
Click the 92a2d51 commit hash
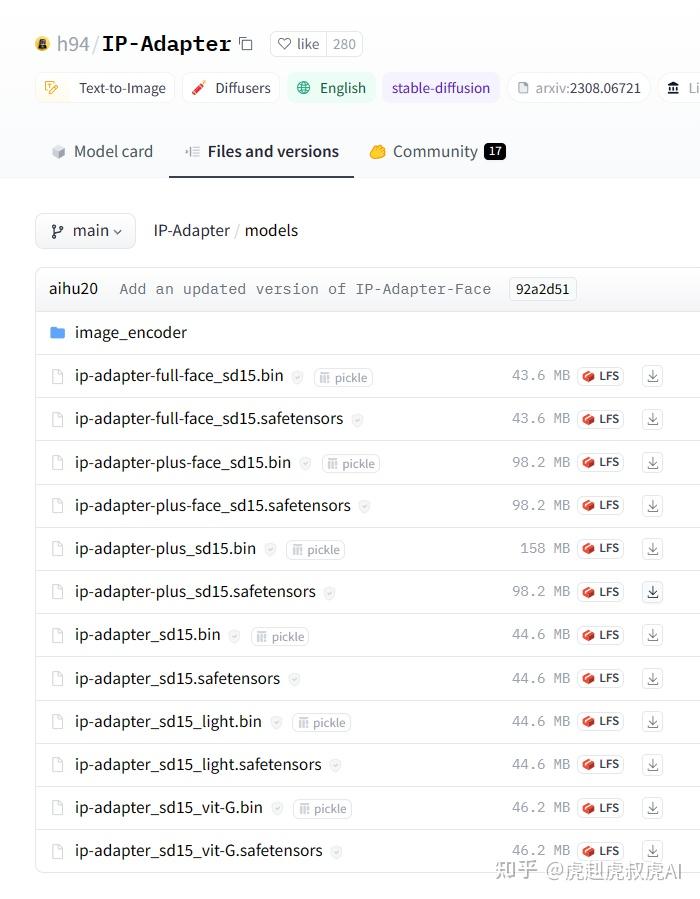542,289
